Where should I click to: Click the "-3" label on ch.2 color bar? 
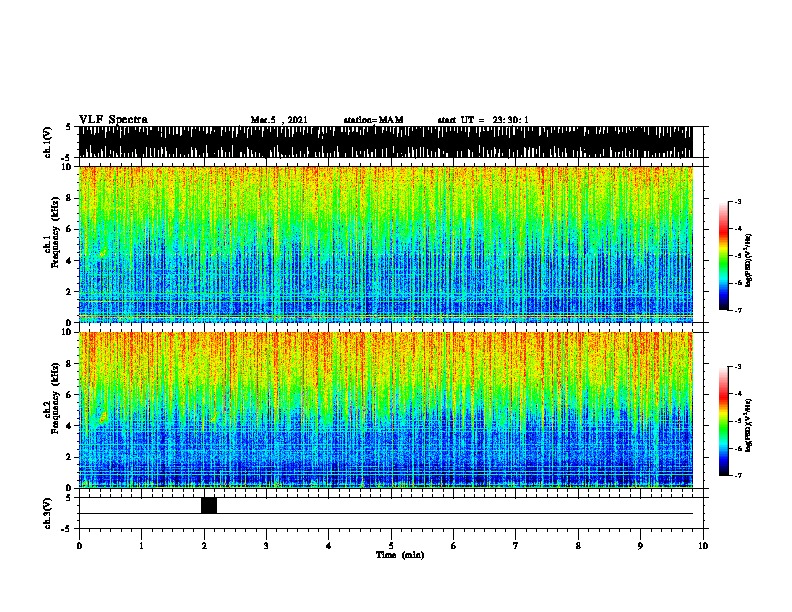pos(737,367)
